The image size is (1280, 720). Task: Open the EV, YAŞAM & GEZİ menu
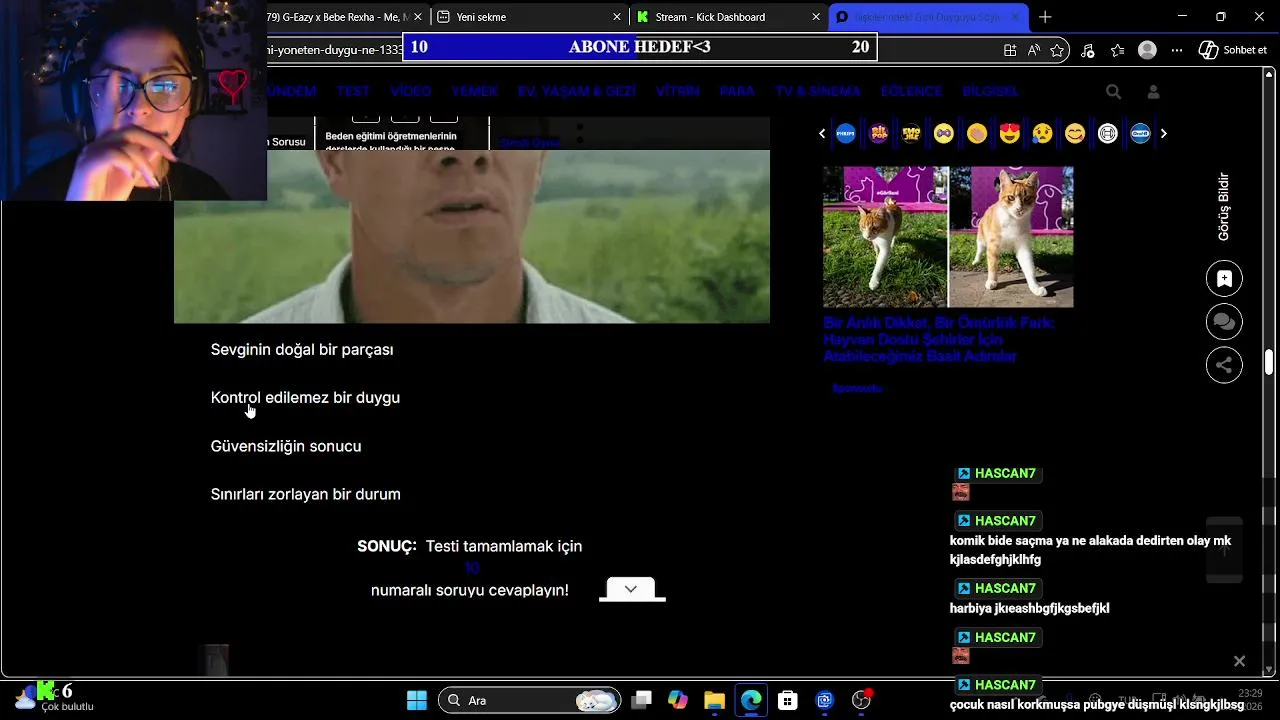pos(577,91)
